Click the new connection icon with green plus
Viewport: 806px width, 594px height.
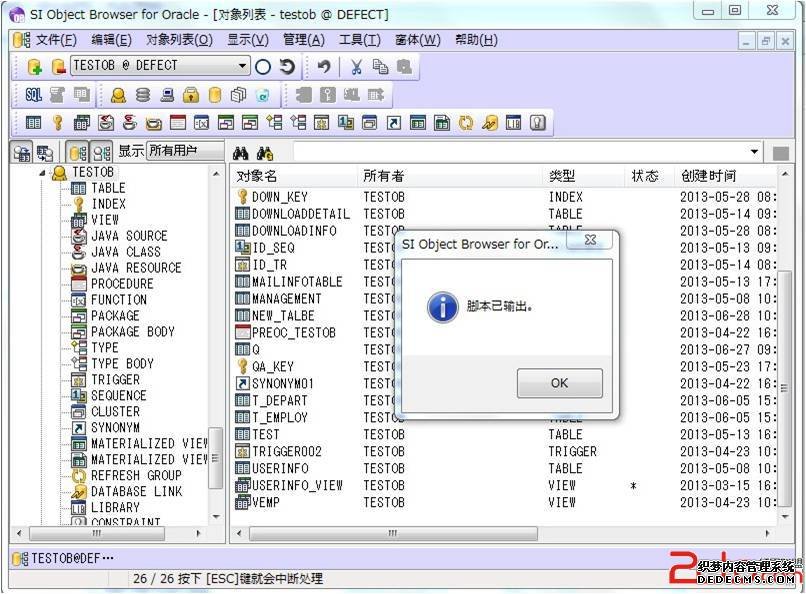pos(34,67)
